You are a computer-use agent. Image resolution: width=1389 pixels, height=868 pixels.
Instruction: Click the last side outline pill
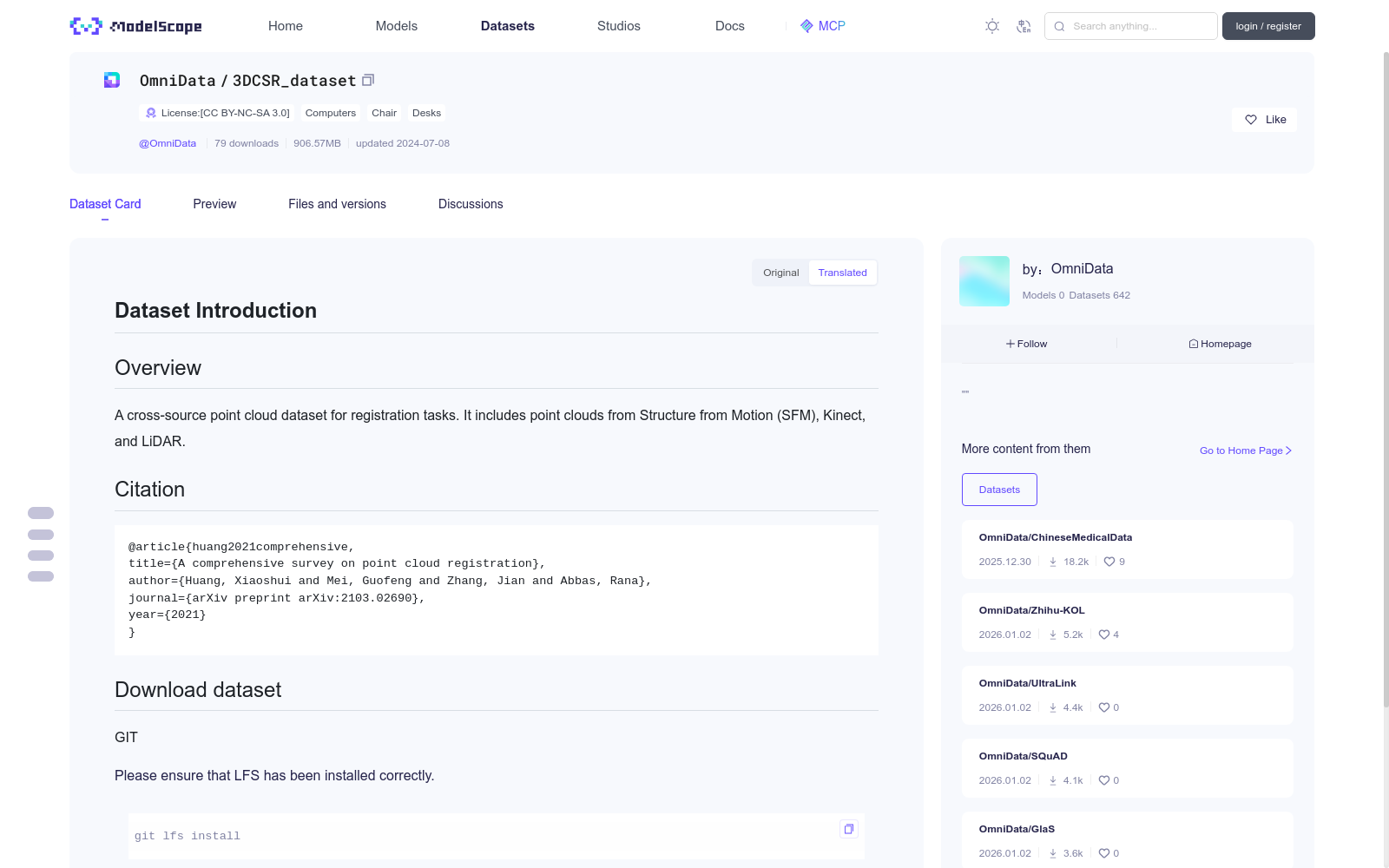pos(41,576)
